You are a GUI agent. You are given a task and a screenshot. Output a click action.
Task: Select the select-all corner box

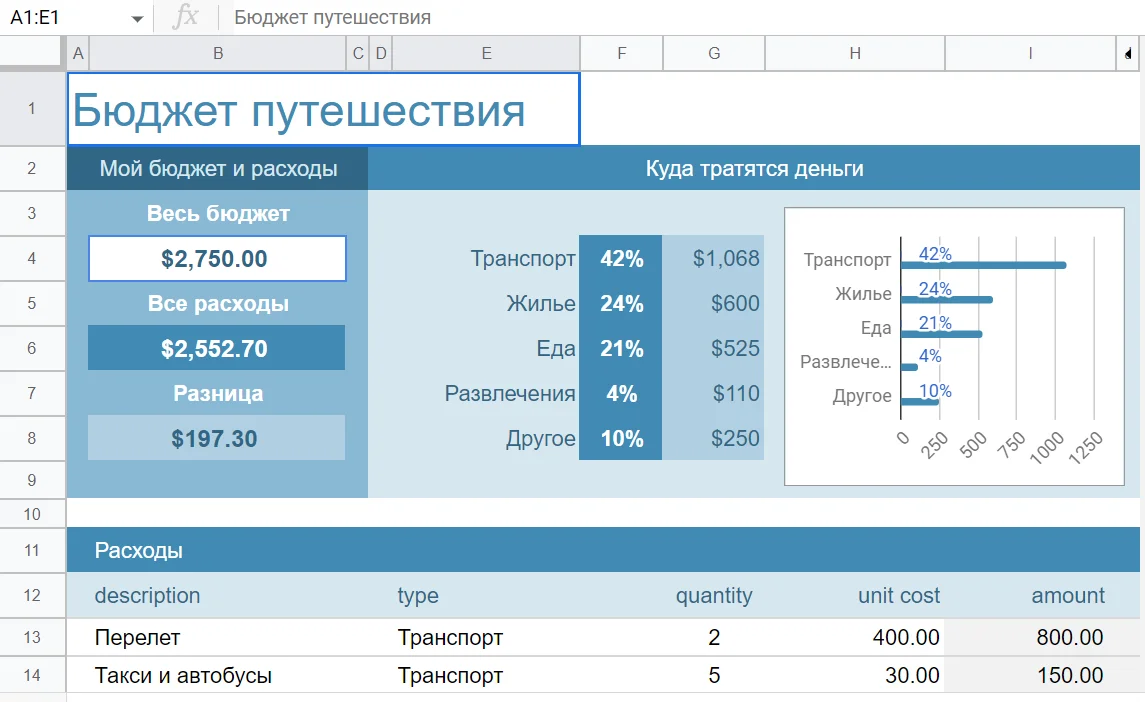(x=32, y=53)
